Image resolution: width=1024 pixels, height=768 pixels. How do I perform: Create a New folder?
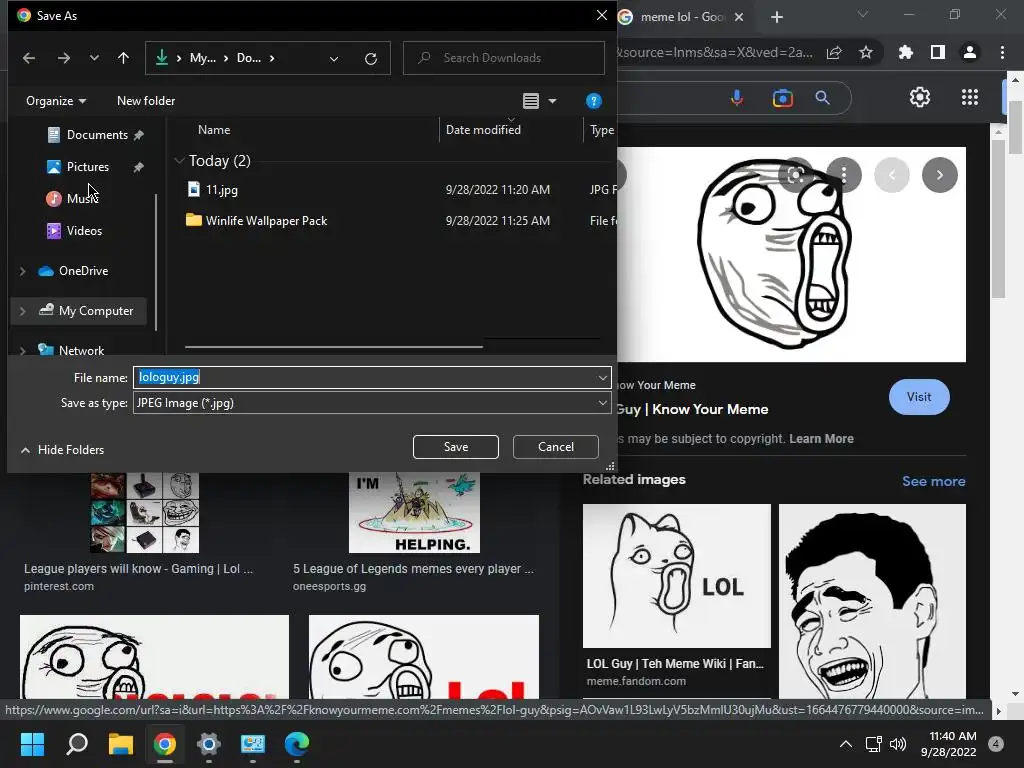pos(146,101)
